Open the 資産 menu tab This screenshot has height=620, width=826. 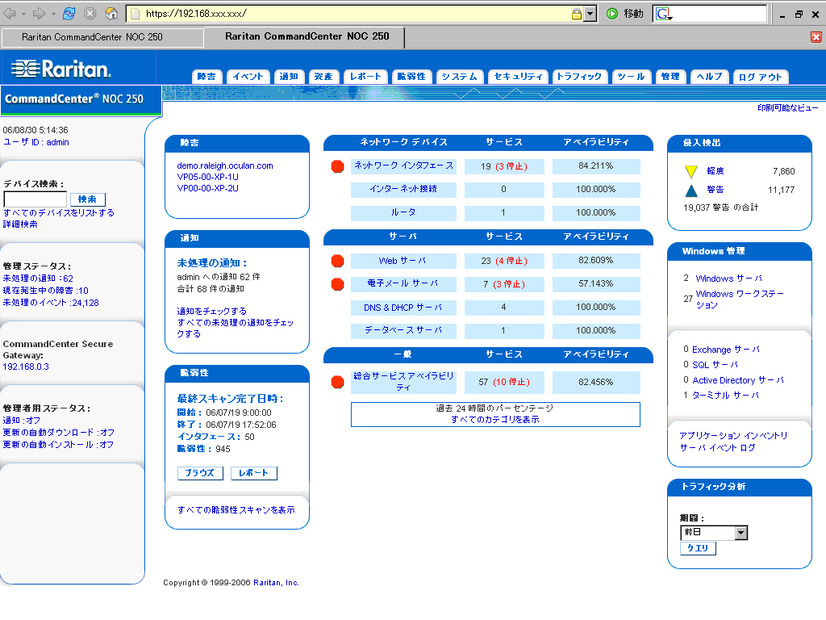click(323, 76)
